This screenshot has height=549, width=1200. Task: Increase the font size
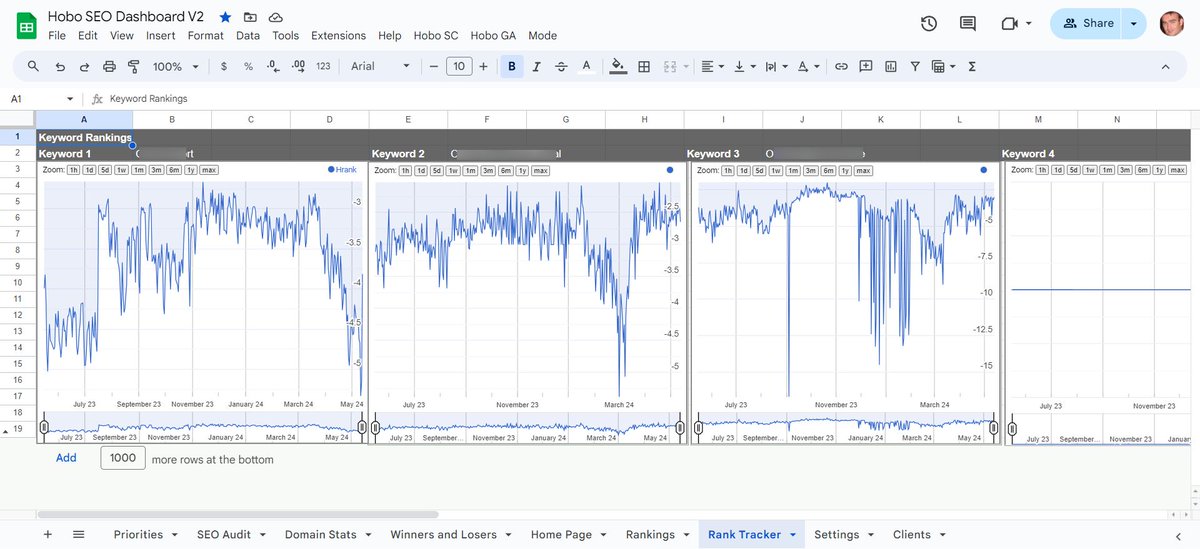pos(483,66)
